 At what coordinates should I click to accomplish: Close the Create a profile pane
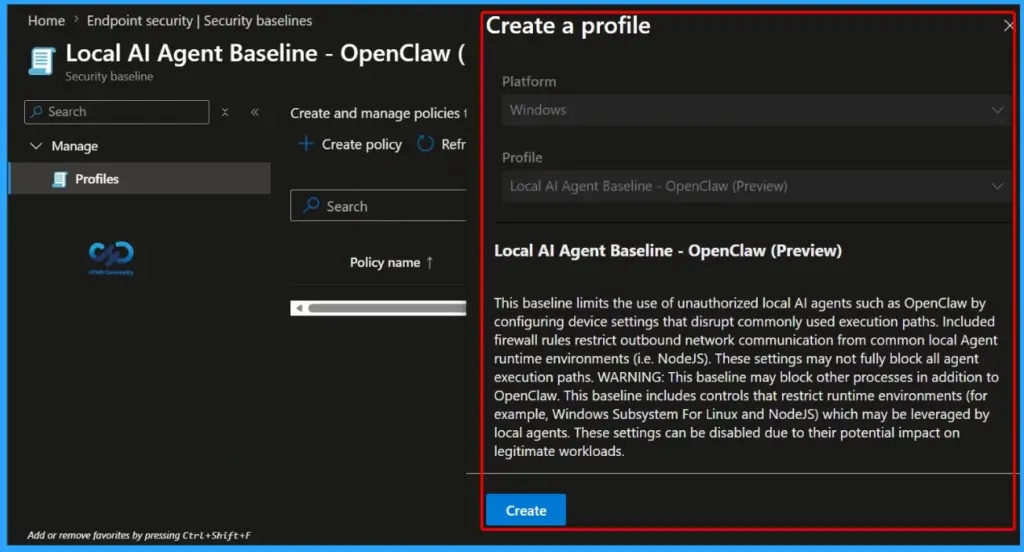click(1009, 25)
